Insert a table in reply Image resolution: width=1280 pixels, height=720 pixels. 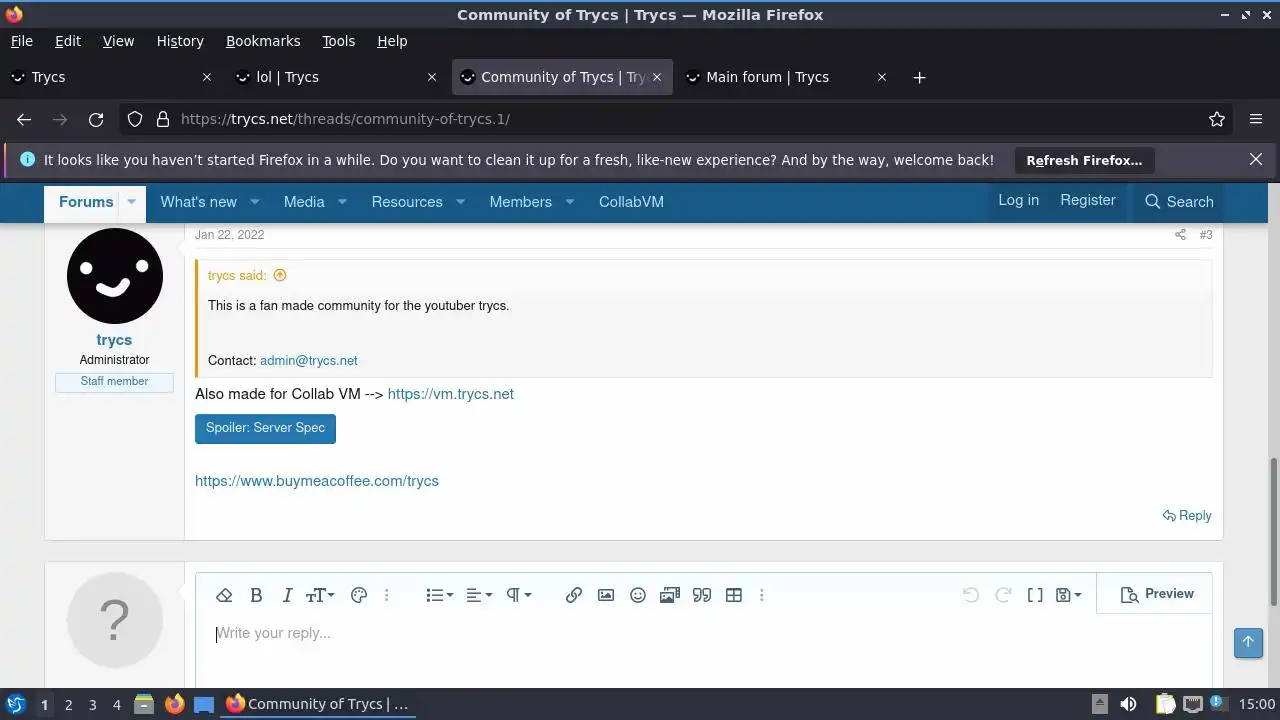(734, 595)
